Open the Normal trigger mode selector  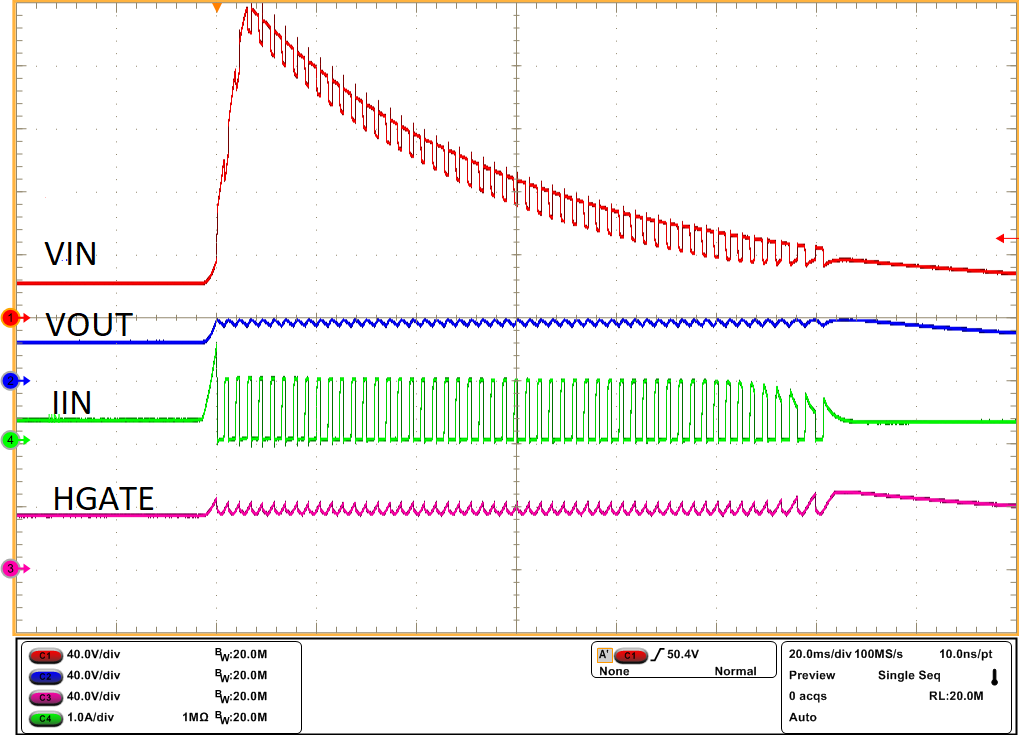pos(738,672)
